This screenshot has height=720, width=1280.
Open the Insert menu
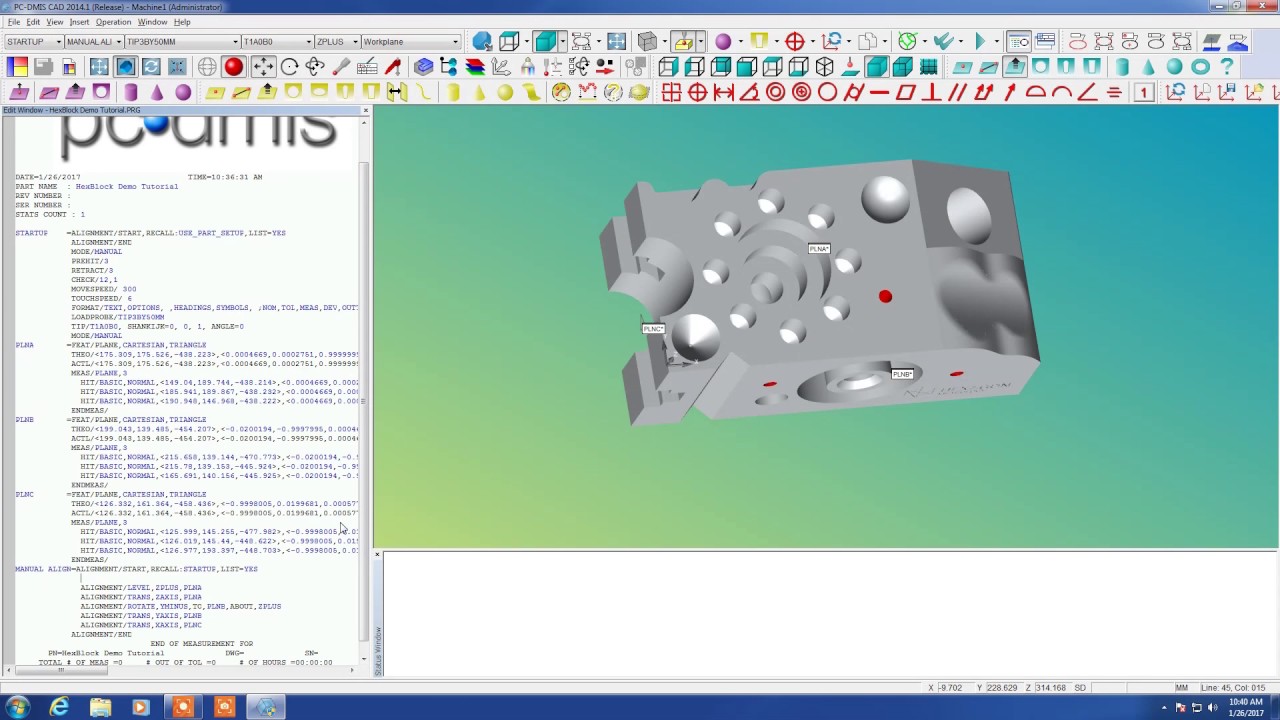[79, 22]
